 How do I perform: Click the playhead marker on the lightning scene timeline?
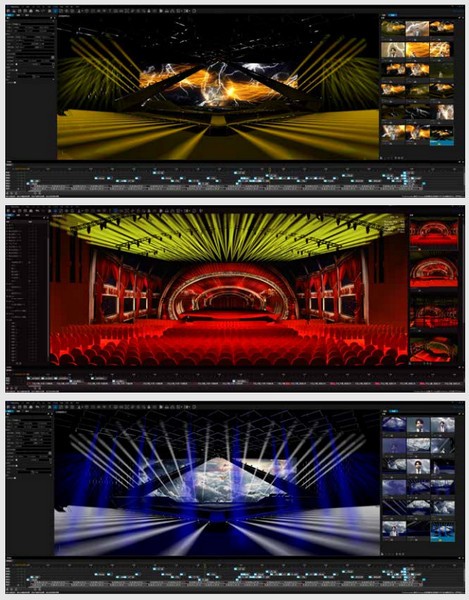coord(269,169)
